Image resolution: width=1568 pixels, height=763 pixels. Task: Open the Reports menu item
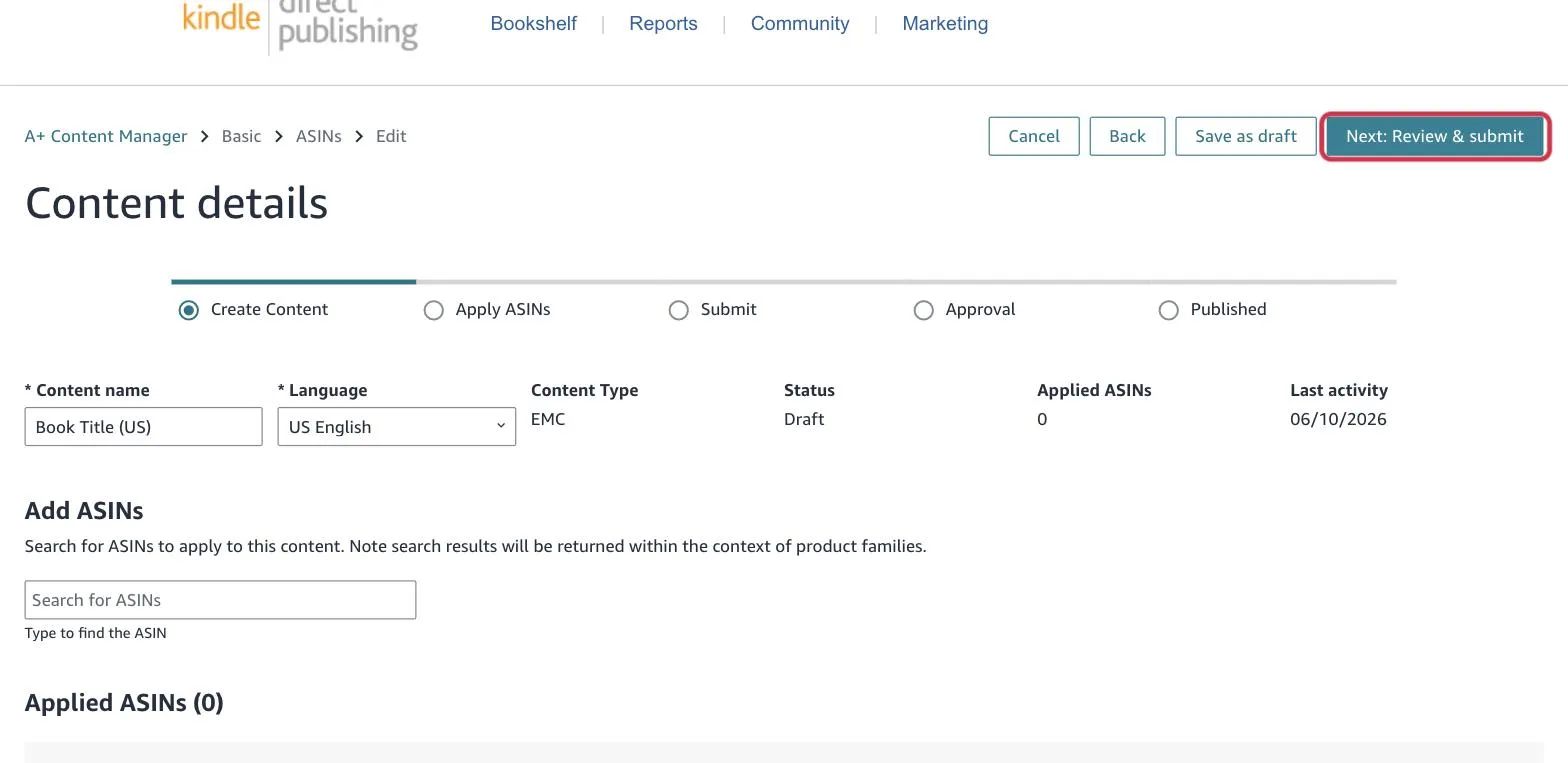[663, 23]
